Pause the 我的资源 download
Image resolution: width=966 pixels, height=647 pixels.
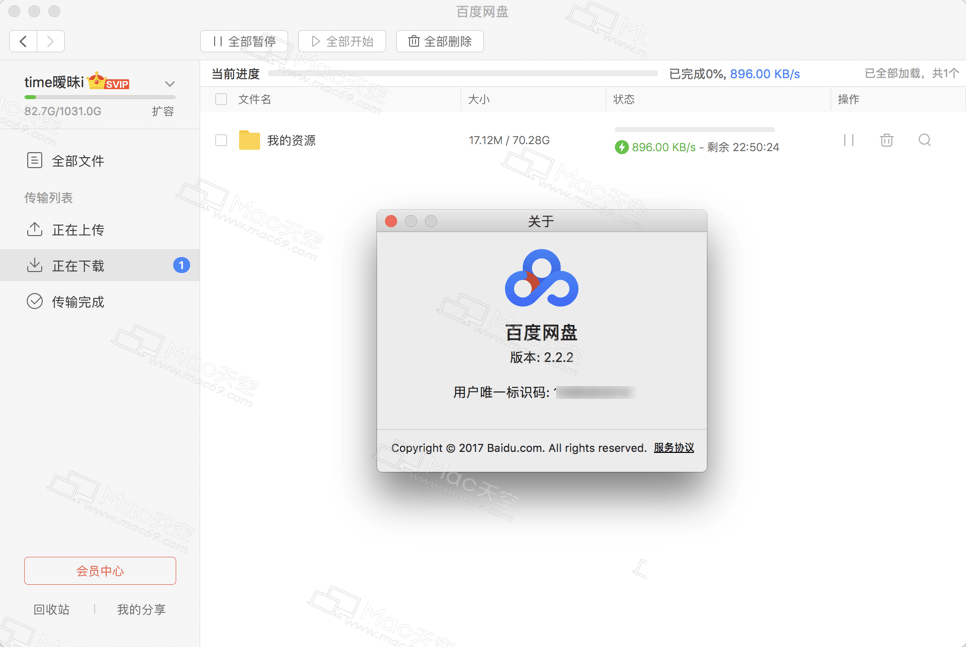coord(848,140)
